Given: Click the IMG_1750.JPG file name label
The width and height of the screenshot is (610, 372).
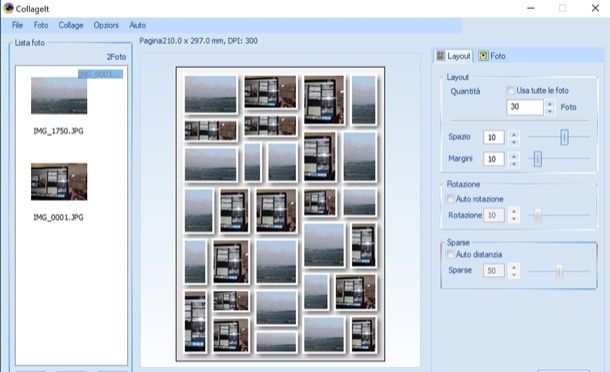Looking at the screenshot, I should (58, 131).
